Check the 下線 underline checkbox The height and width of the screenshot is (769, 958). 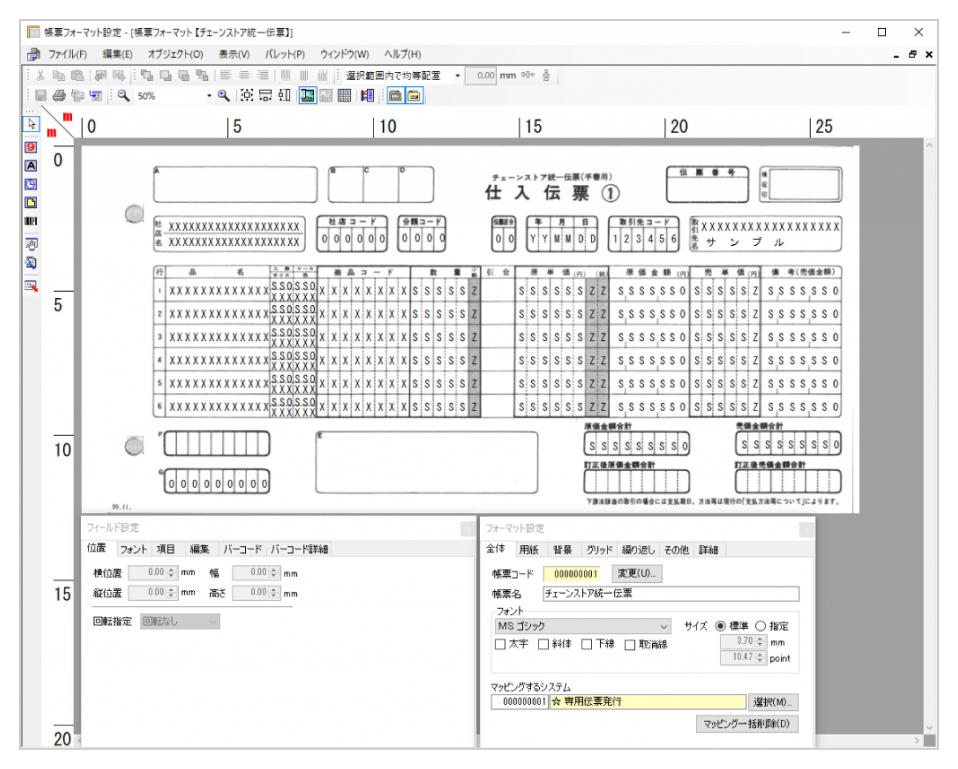click(587, 645)
